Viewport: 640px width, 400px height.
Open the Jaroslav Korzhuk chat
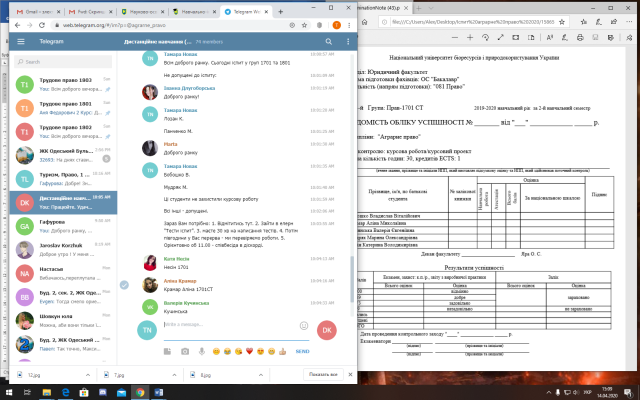tap(63, 250)
